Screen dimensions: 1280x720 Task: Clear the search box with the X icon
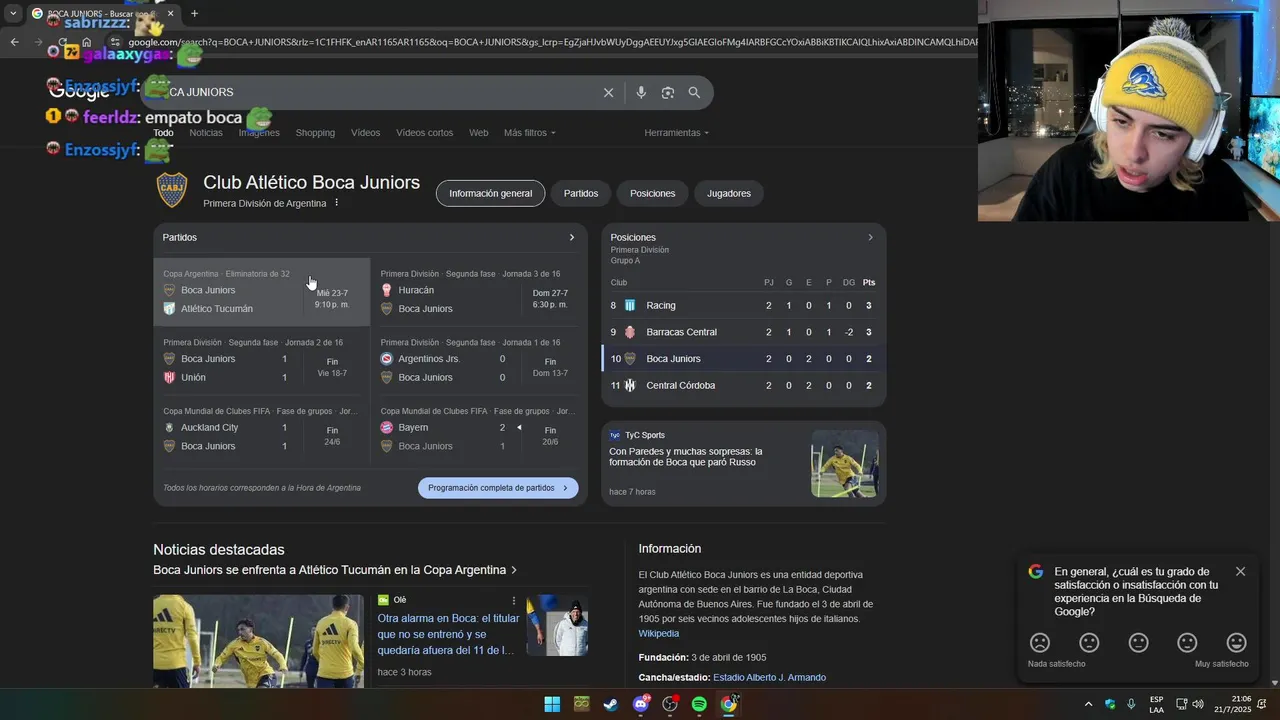[608, 92]
